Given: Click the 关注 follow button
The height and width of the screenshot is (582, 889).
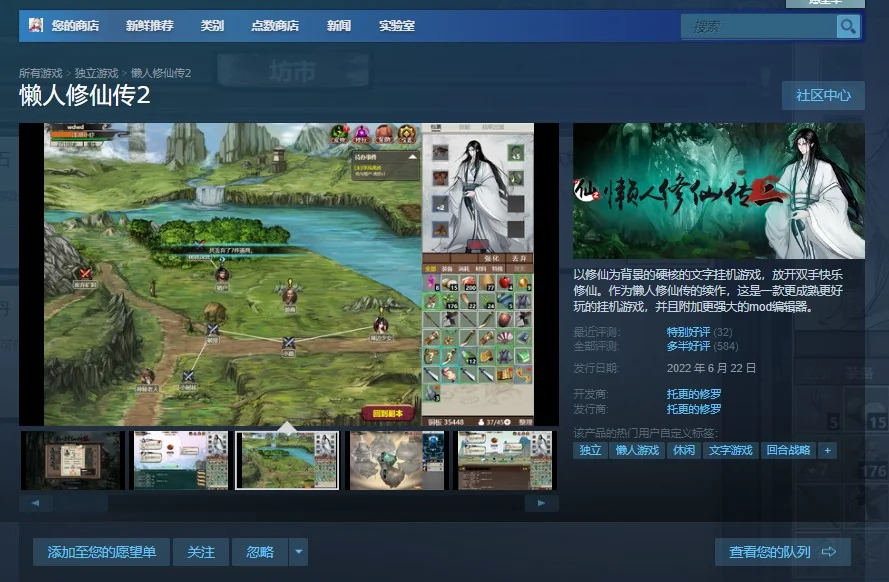Looking at the screenshot, I should pos(201,552).
